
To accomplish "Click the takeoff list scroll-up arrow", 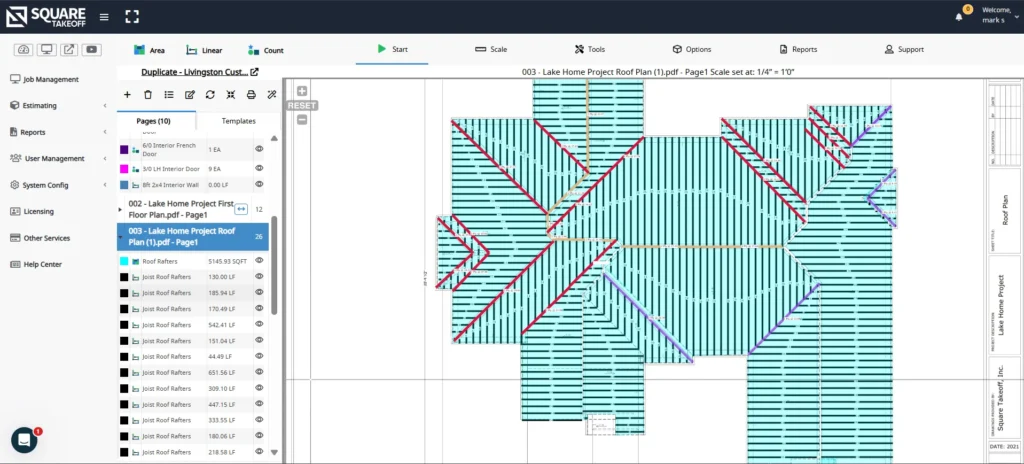I will tap(274, 138).
